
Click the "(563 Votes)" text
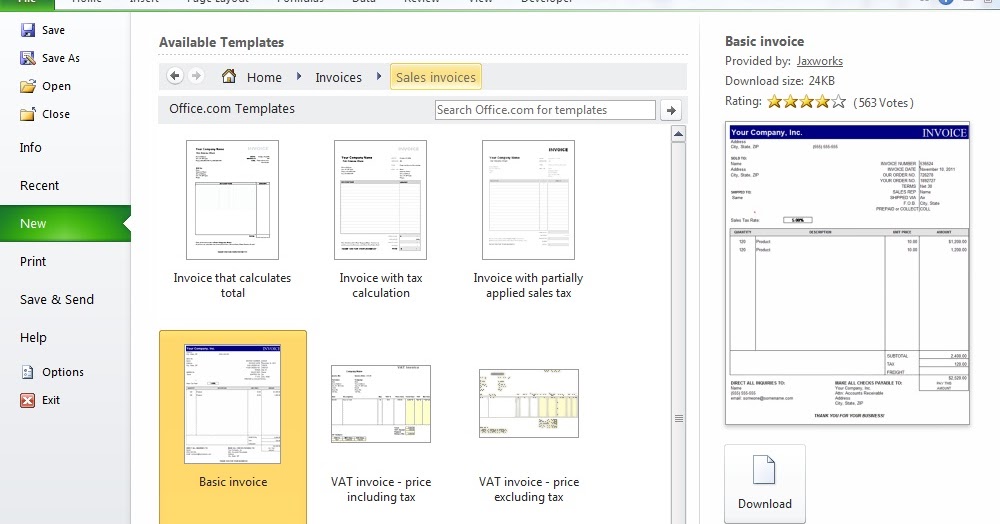[883, 103]
